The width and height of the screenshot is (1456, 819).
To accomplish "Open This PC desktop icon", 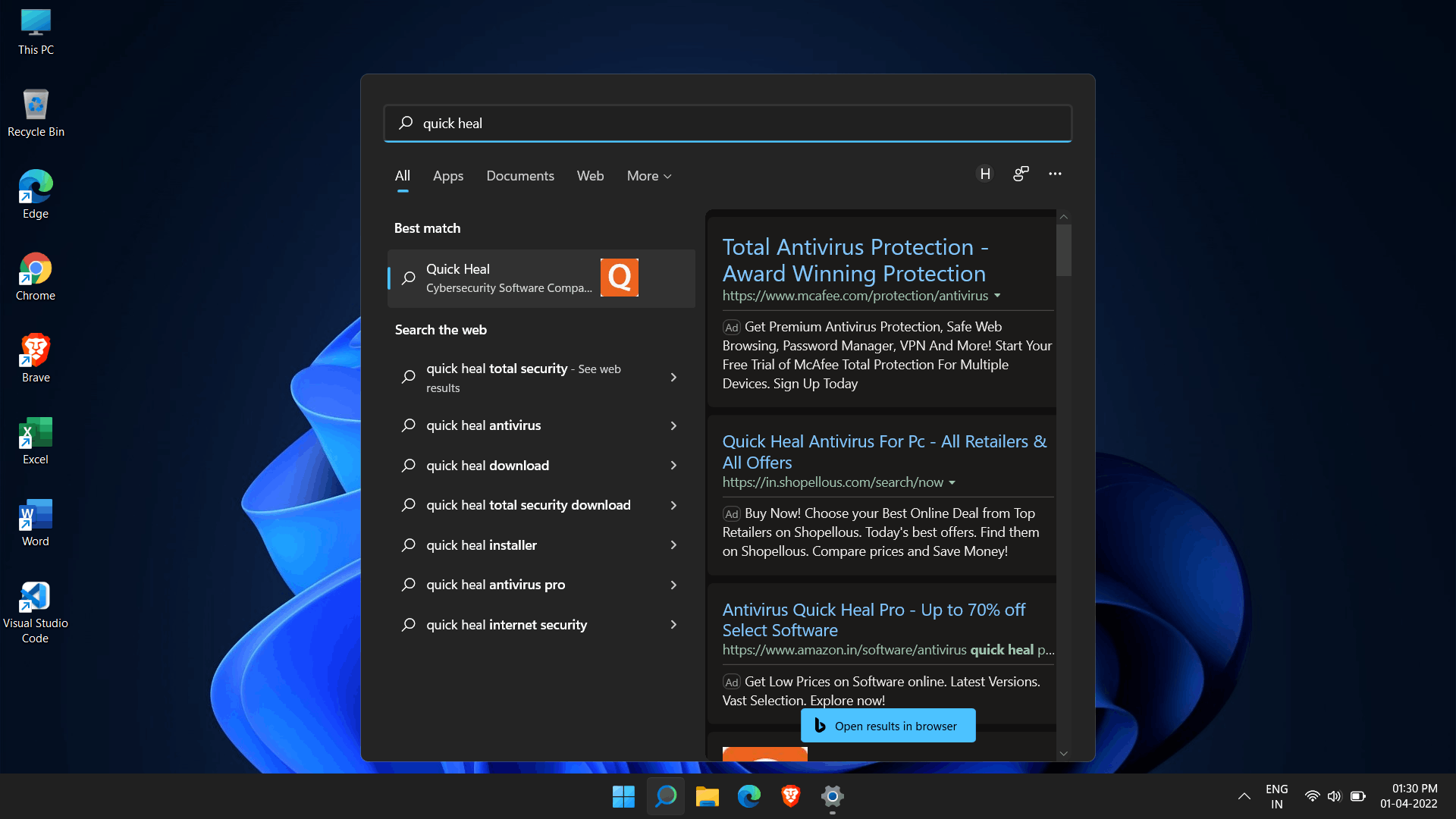I will point(36,32).
